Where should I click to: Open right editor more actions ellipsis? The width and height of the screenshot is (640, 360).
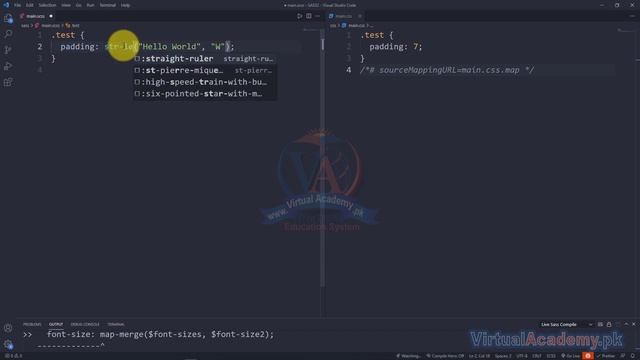click(x=632, y=16)
